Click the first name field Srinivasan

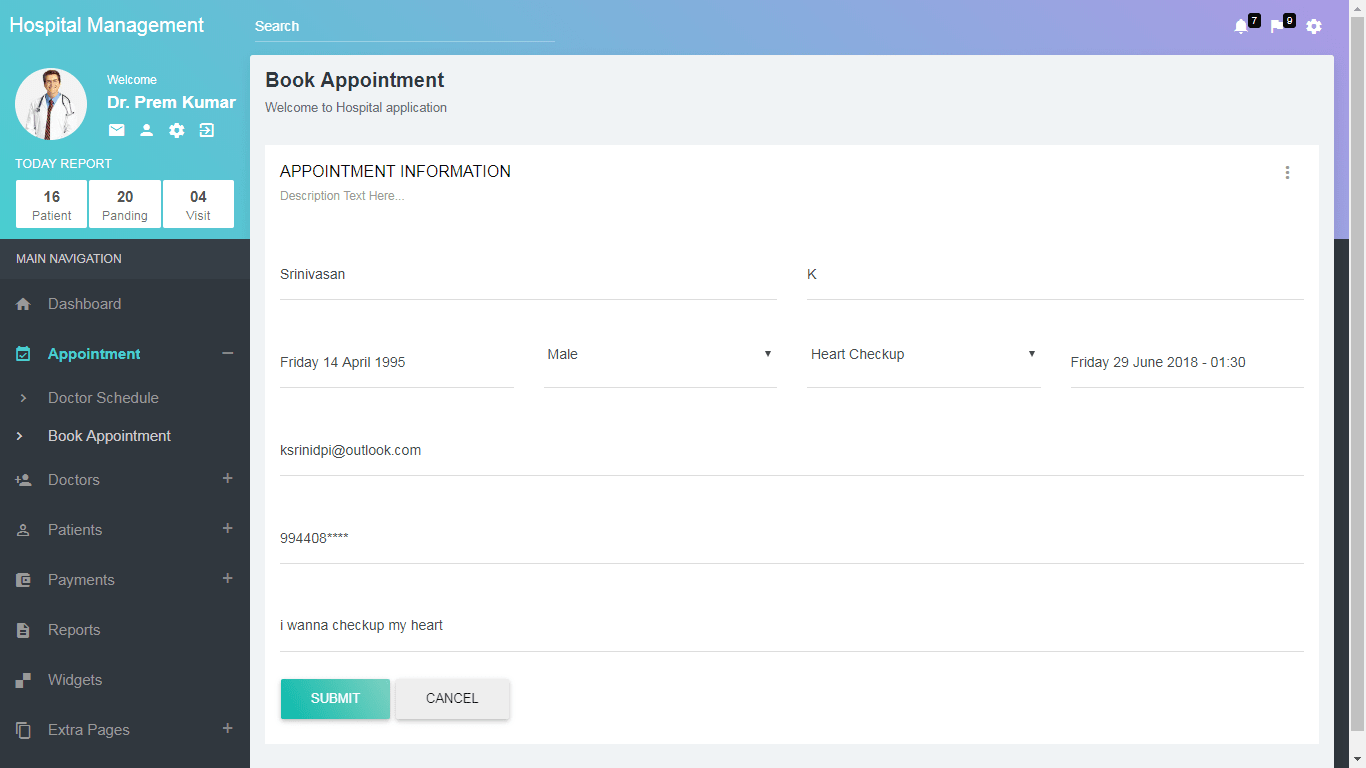(x=528, y=274)
